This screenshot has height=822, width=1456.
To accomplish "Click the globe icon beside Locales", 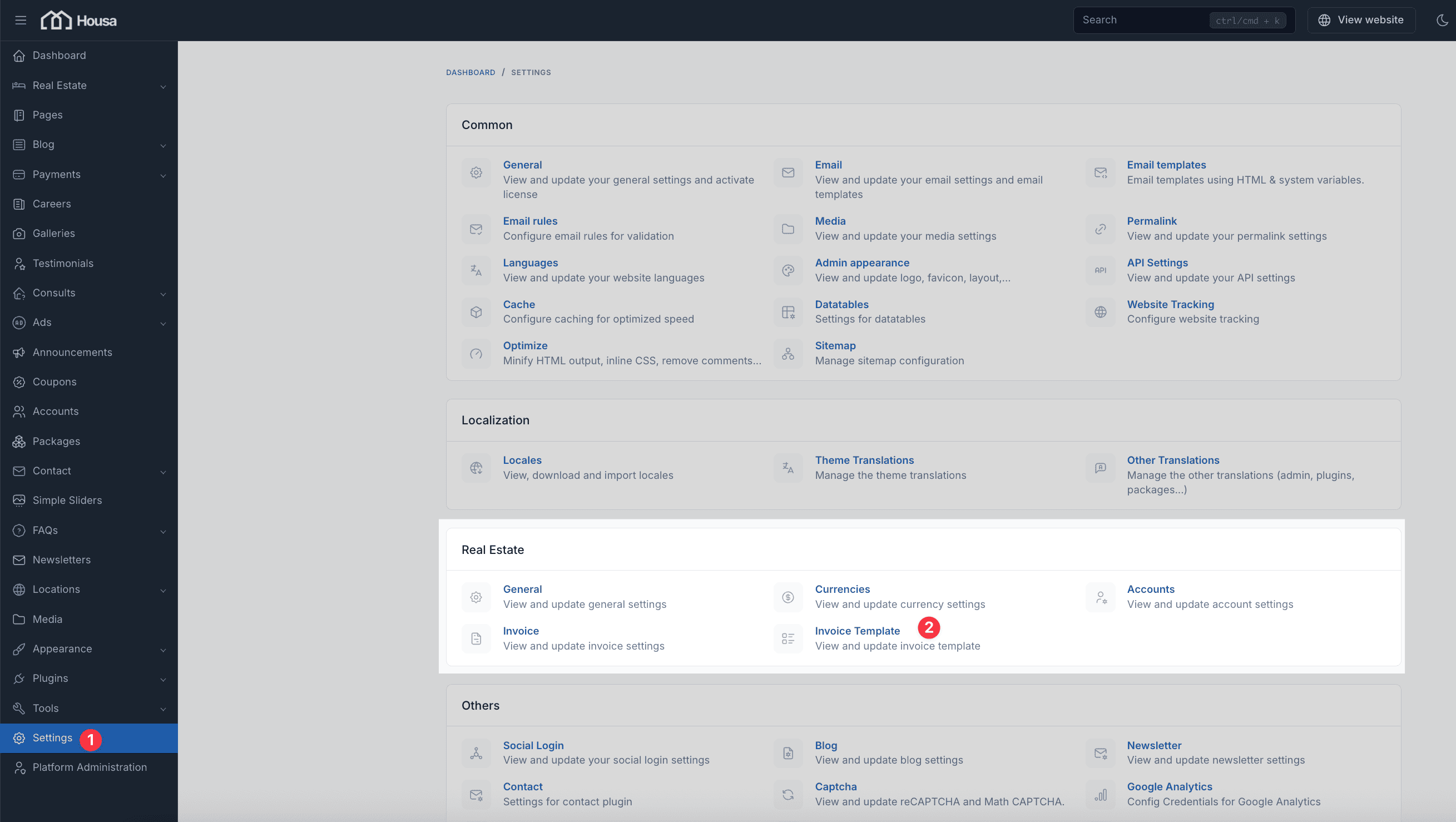I will coord(476,468).
